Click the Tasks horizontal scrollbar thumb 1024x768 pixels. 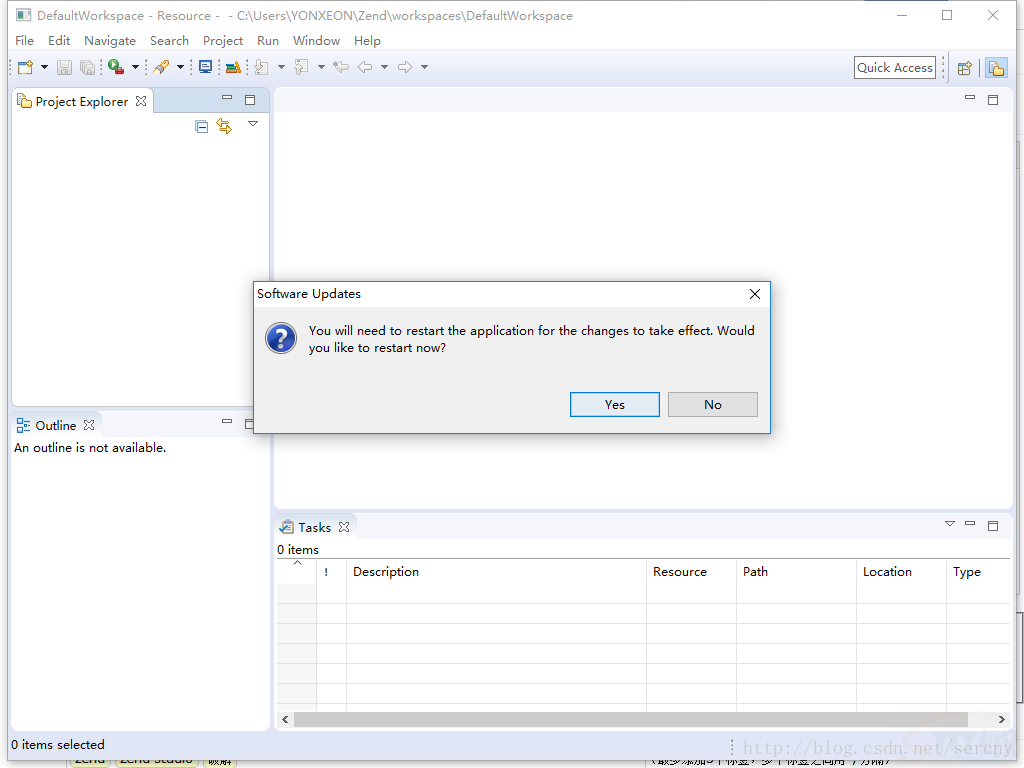tap(631, 720)
